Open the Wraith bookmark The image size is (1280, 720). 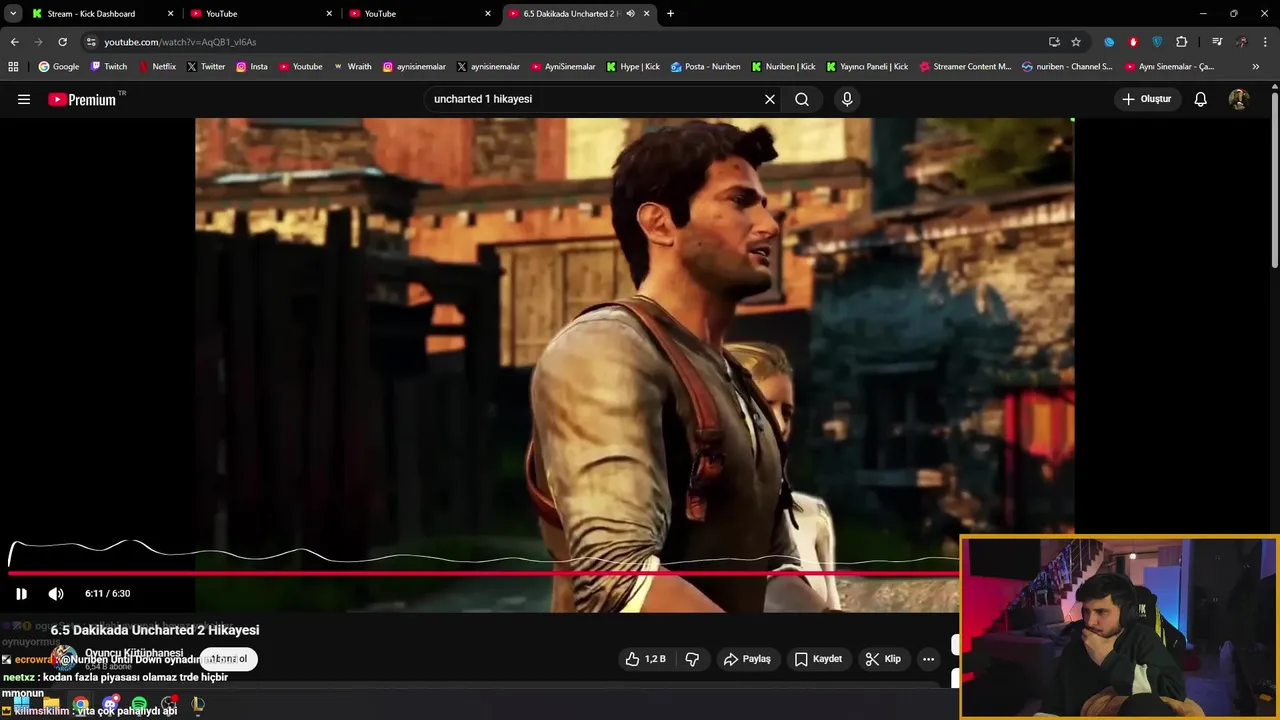click(352, 67)
